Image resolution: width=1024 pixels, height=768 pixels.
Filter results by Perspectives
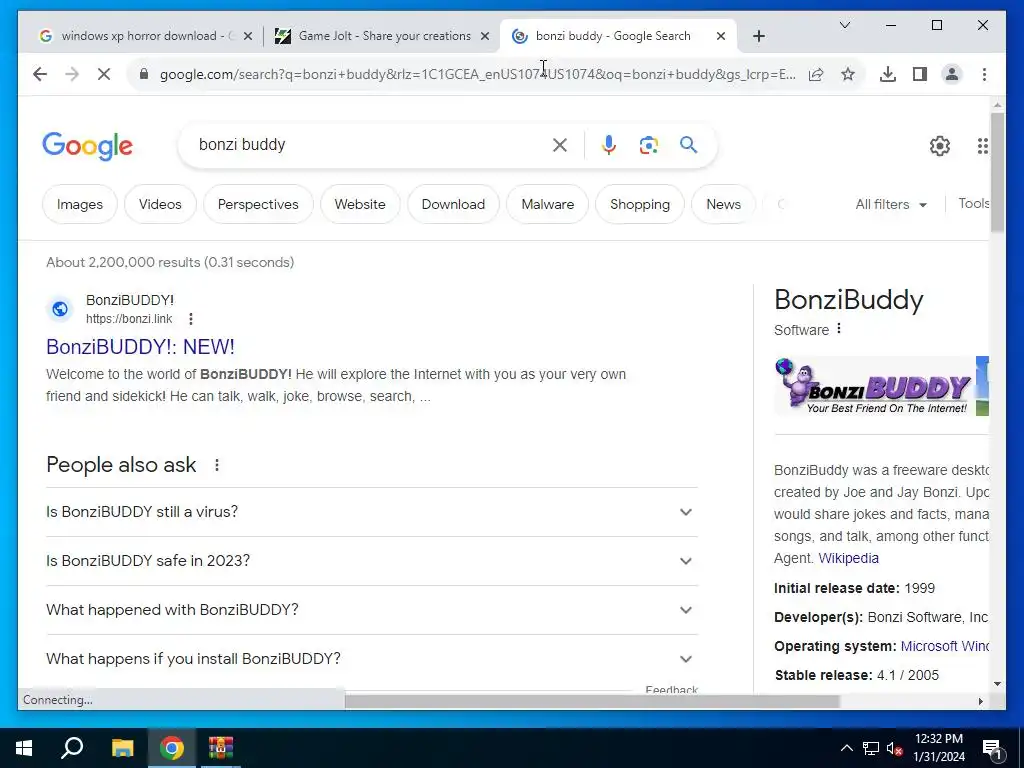[258, 204]
